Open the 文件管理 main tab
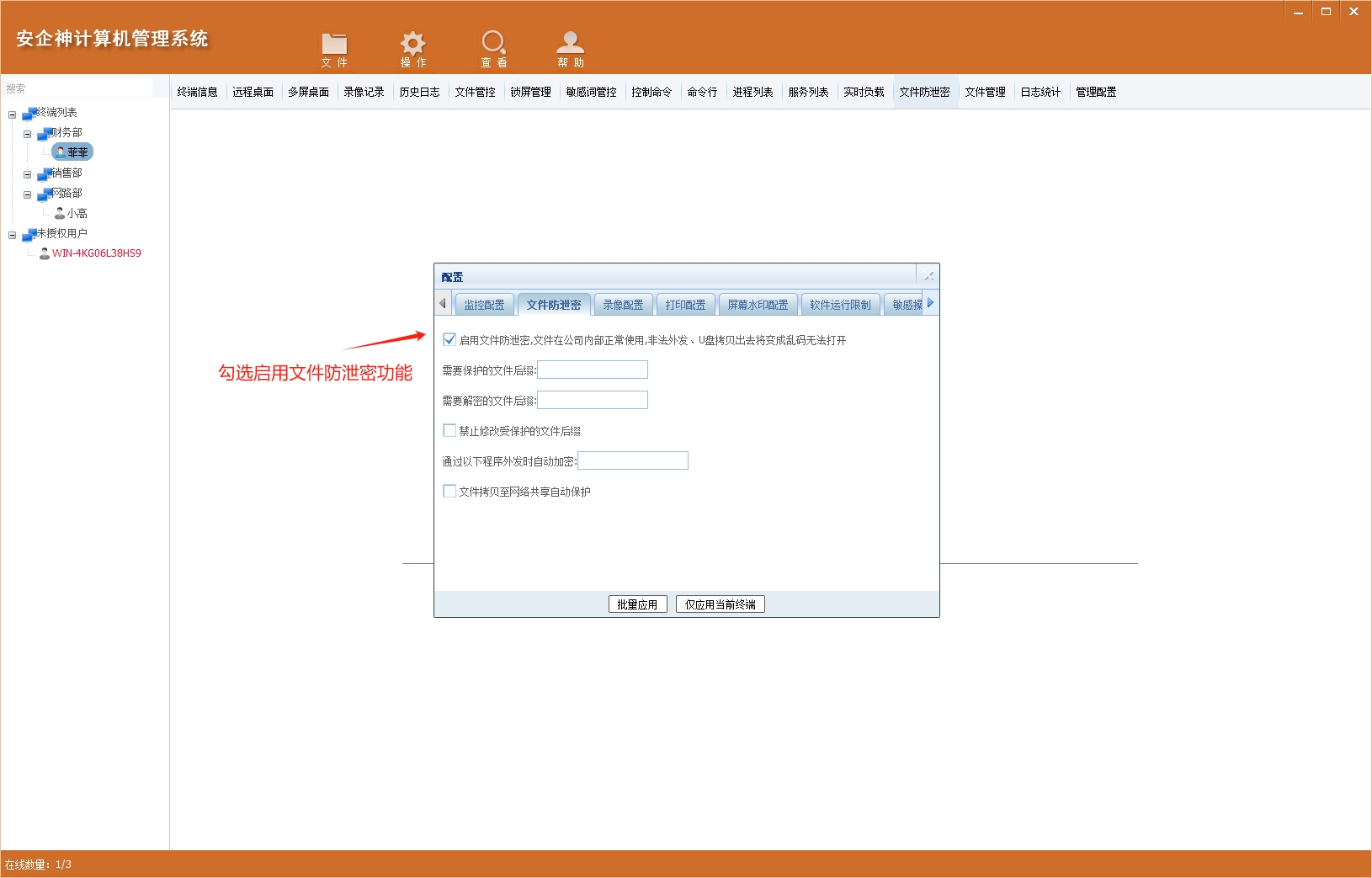Viewport: 1372px width, 878px height. [x=986, y=92]
